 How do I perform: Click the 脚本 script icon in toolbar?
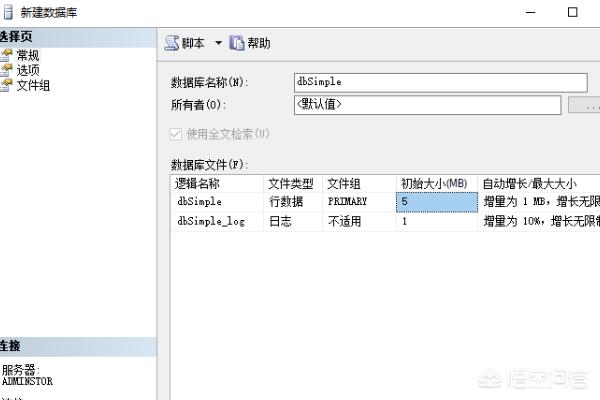click(x=171, y=43)
